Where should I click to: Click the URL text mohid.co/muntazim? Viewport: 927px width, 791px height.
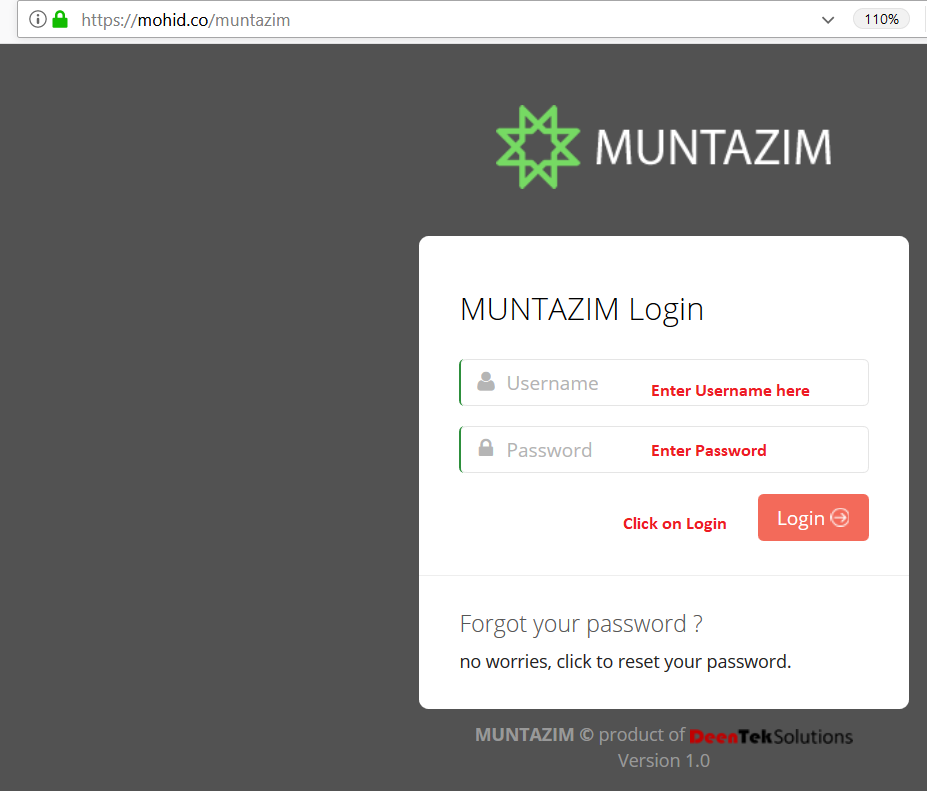186,20
